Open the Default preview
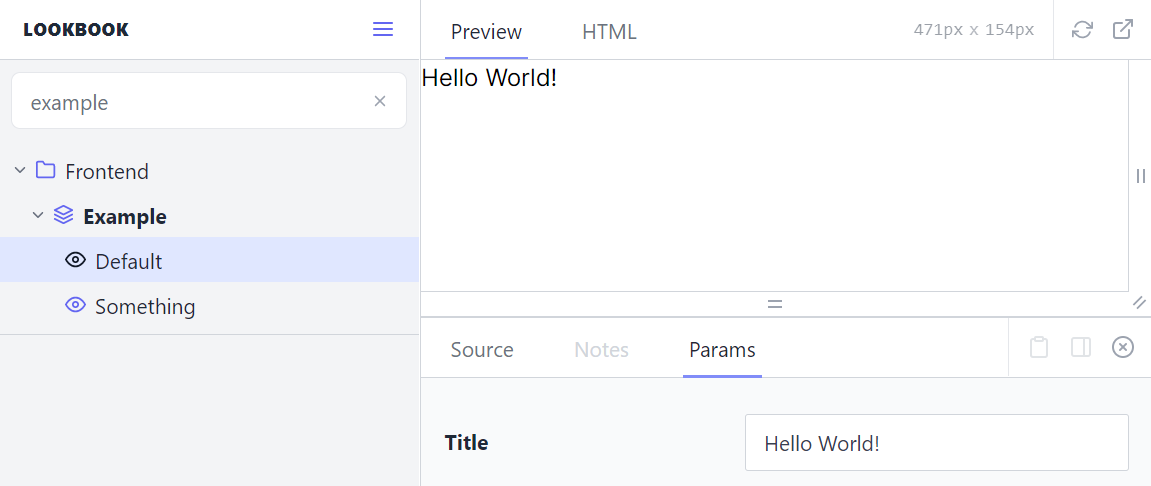 click(x=209, y=260)
